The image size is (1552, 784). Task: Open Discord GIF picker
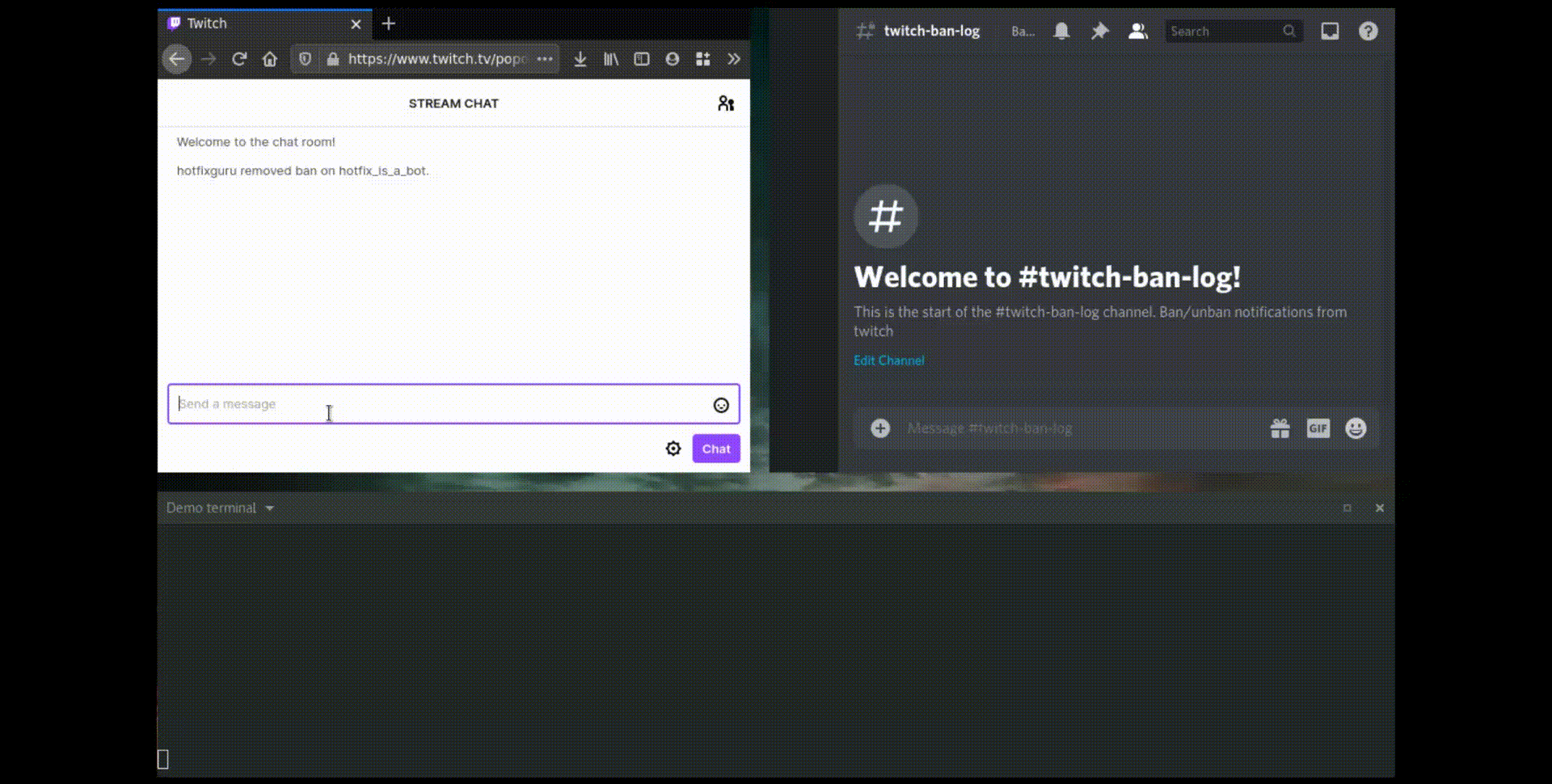click(x=1318, y=428)
